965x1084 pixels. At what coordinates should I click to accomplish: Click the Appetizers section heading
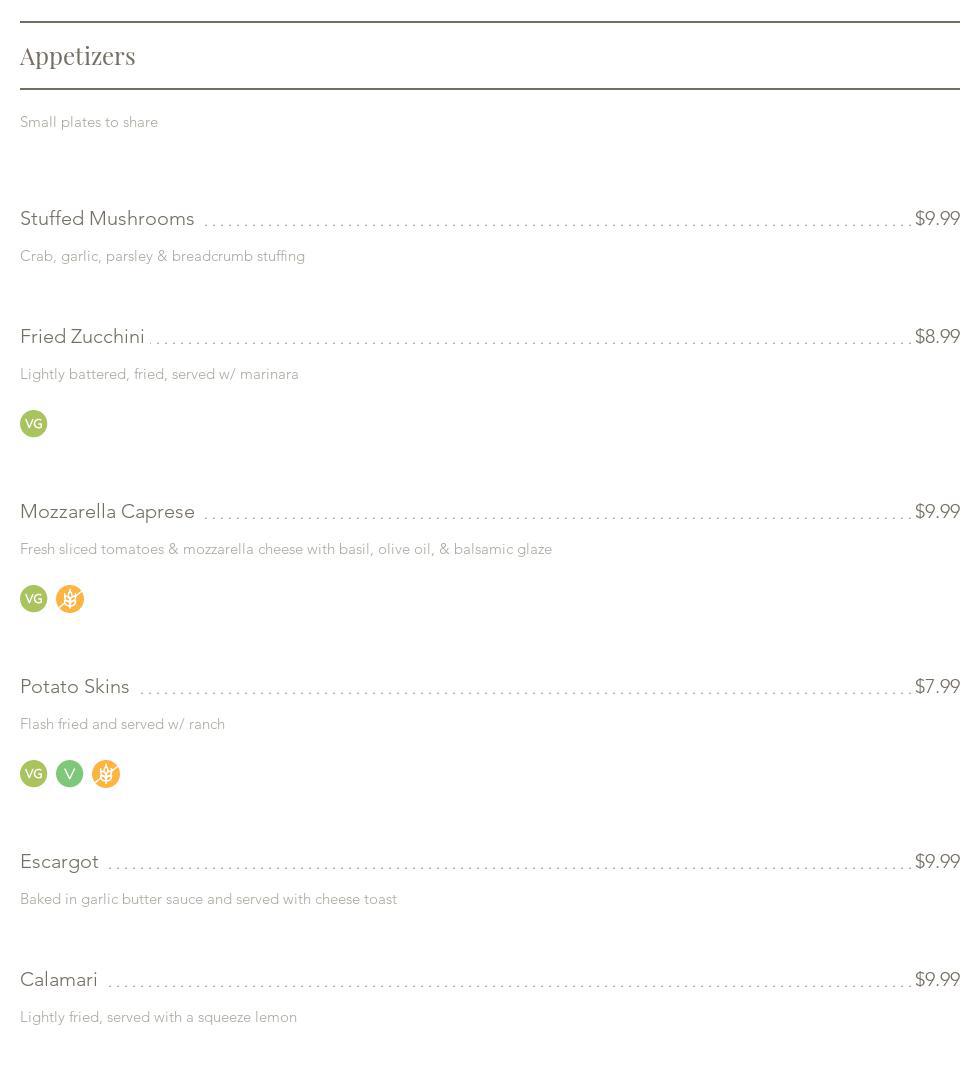78,56
